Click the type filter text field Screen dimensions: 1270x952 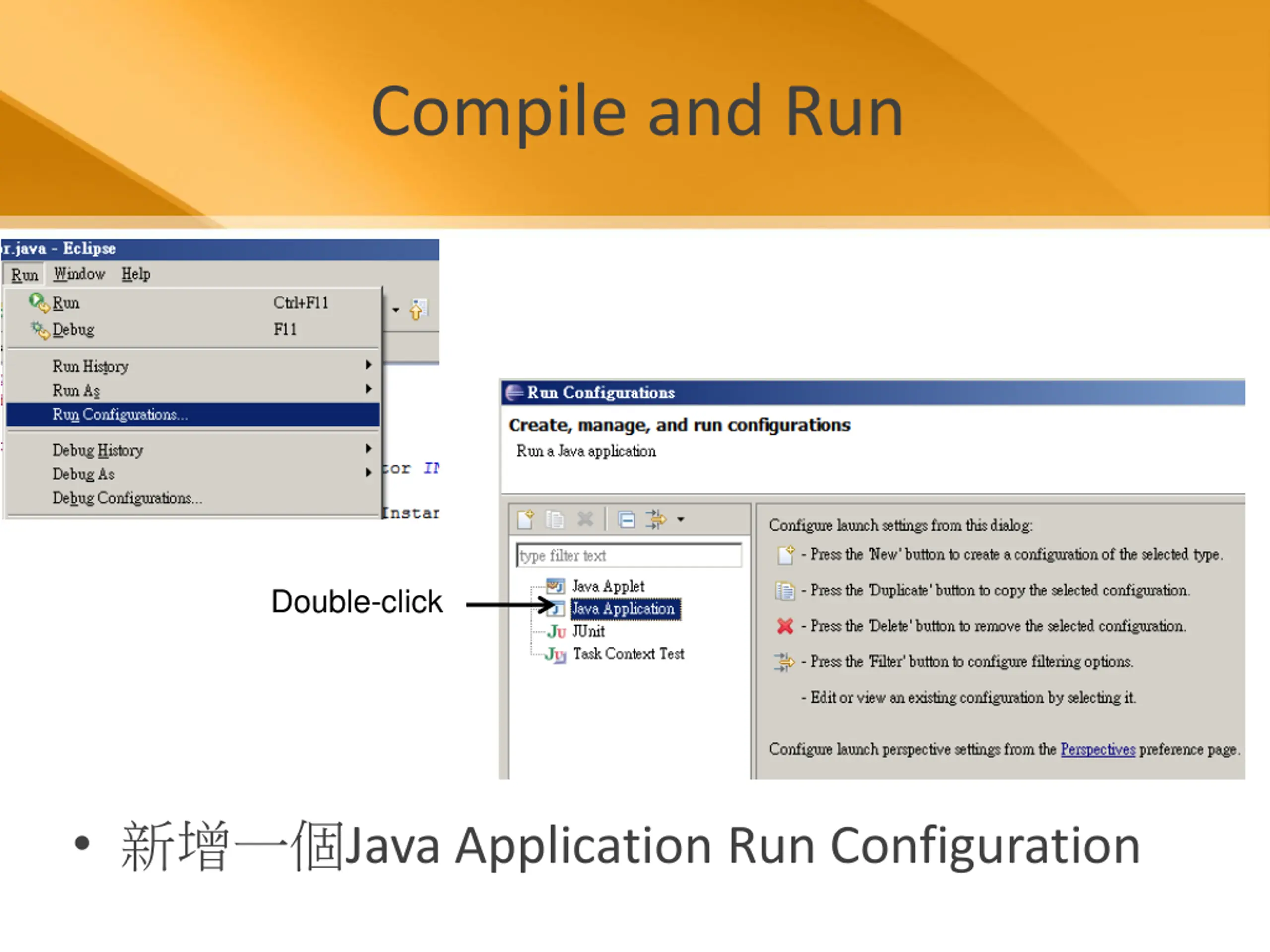[x=629, y=555]
